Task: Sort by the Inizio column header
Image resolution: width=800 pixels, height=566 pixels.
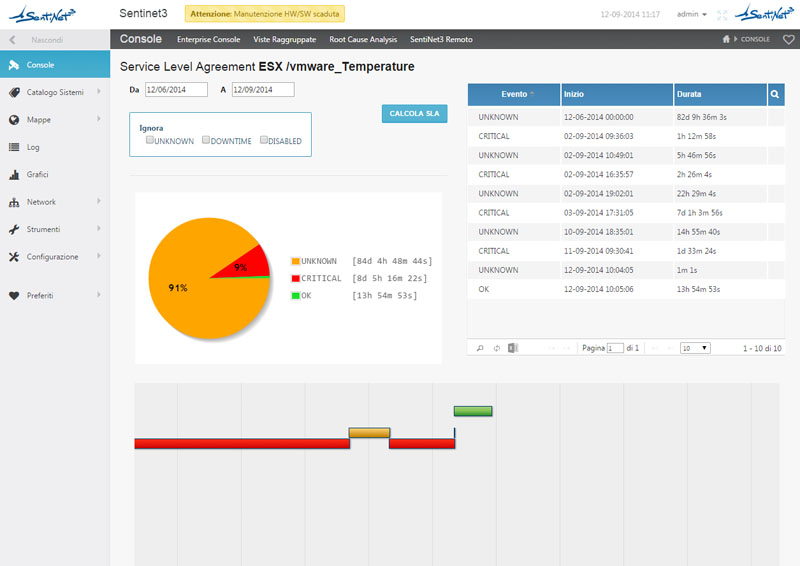Action: coord(617,94)
